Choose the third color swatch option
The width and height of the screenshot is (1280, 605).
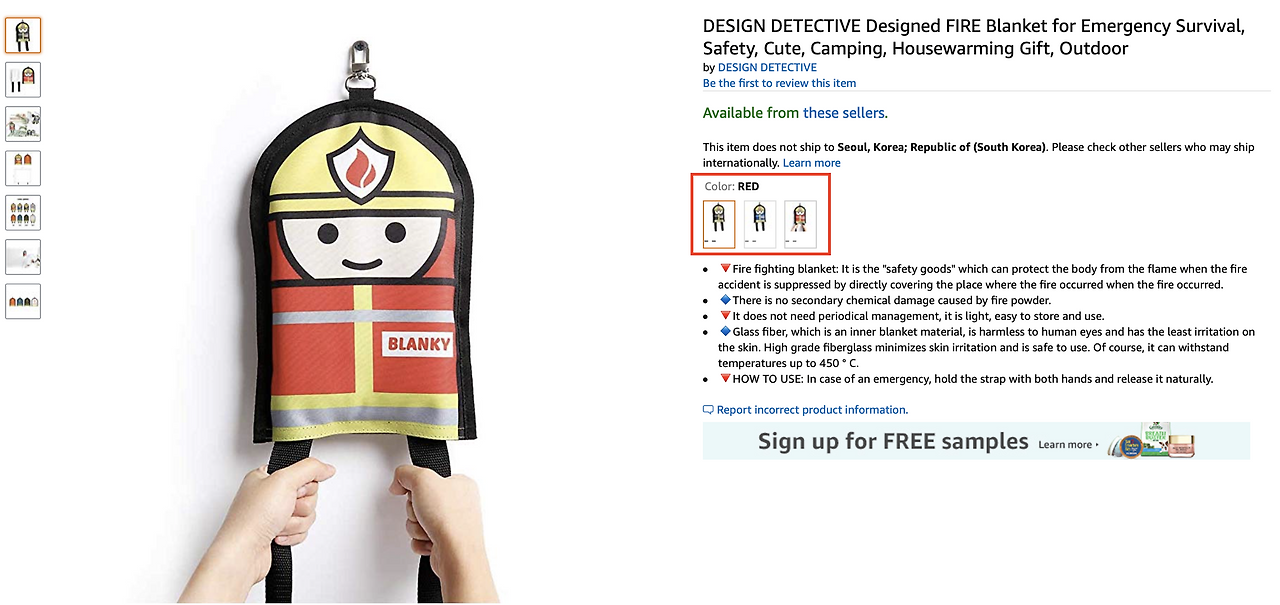point(800,224)
